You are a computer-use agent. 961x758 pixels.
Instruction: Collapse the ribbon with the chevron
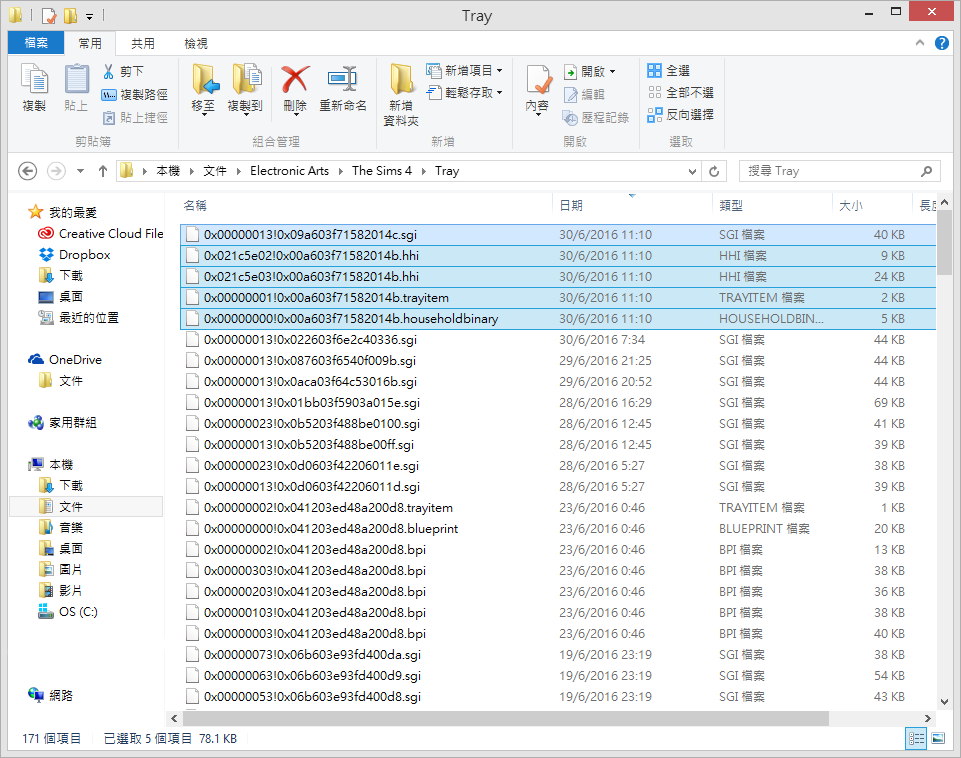(x=919, y=43)
